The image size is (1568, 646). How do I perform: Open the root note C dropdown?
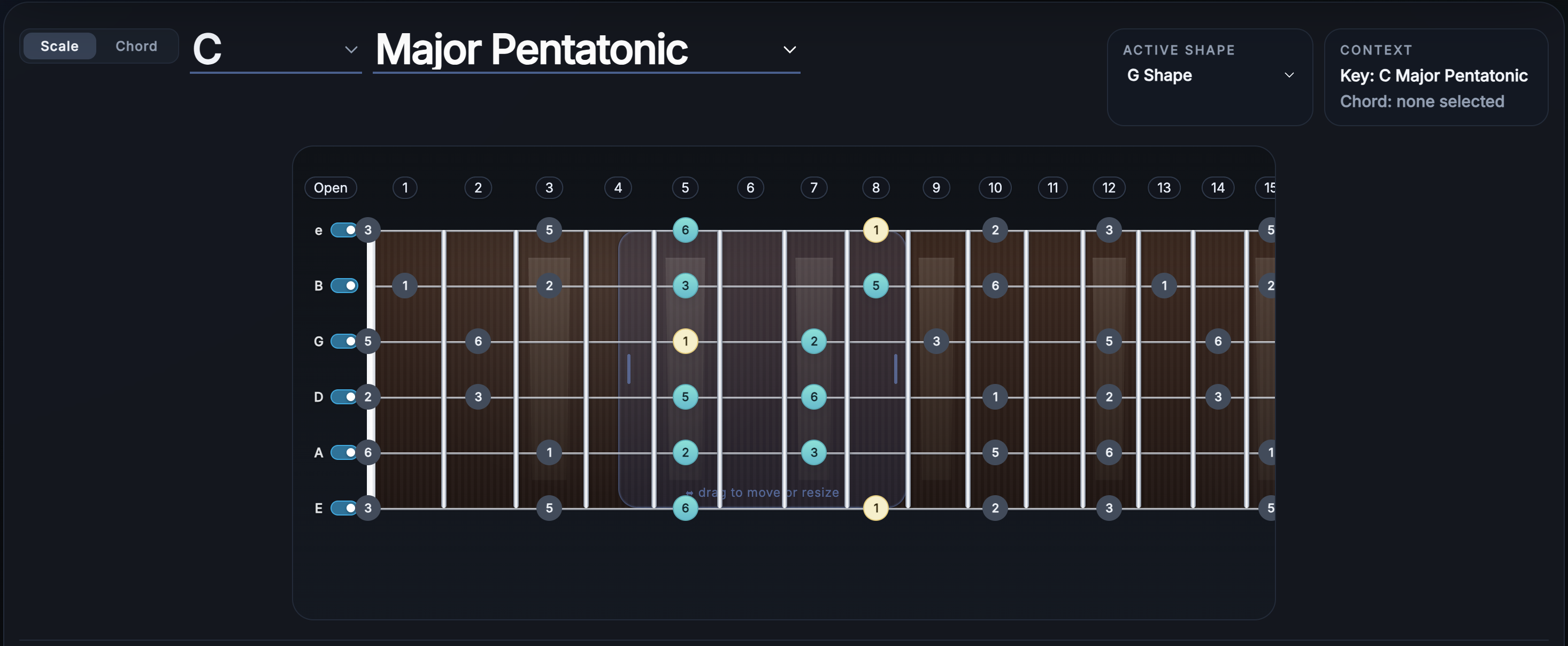276,50
